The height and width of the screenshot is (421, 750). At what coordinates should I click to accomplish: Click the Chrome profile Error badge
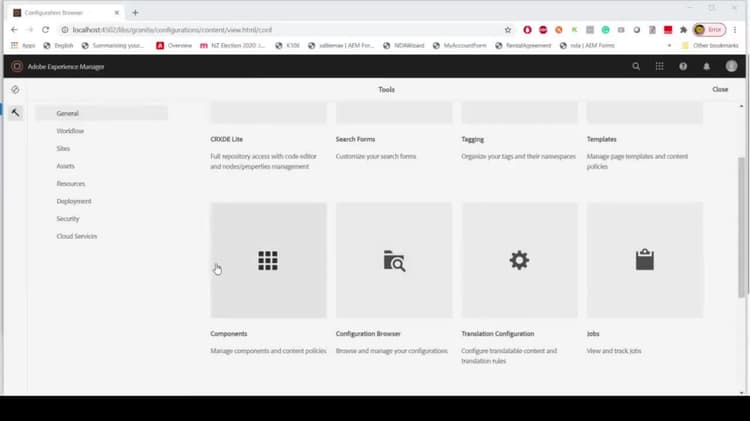pyautogui.click(x=710, y=30)
